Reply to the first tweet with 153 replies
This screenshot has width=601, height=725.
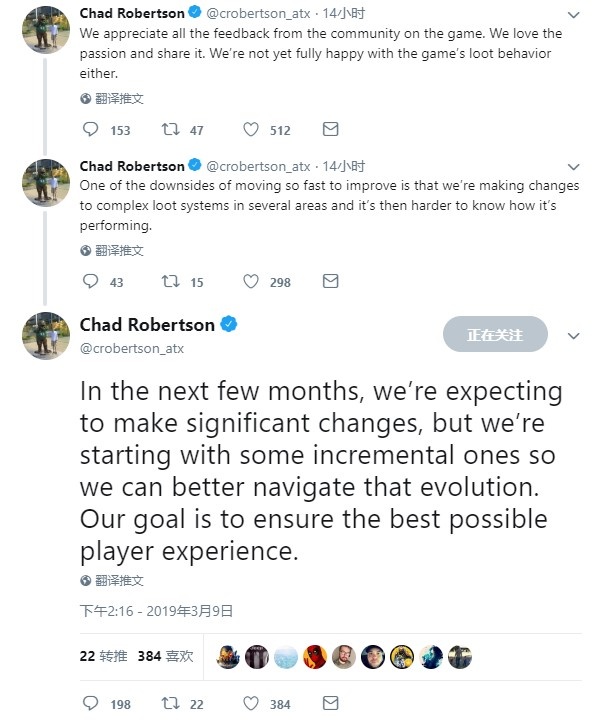click(x=91, y=130)
